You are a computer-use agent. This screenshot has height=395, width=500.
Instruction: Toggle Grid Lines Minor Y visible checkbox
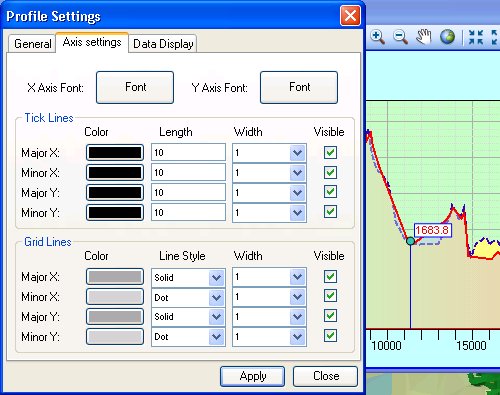pos(330,335)
